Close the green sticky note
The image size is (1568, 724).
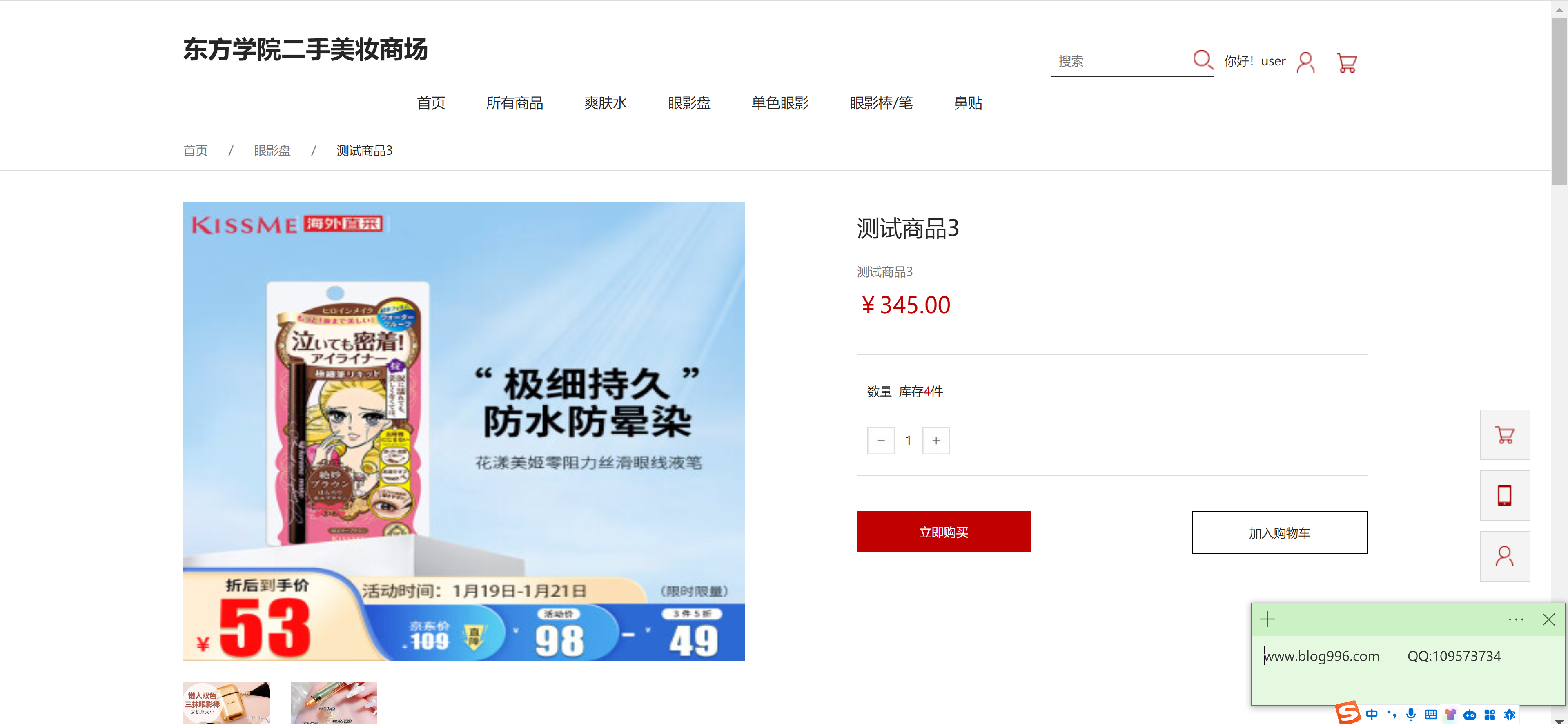1548,619
